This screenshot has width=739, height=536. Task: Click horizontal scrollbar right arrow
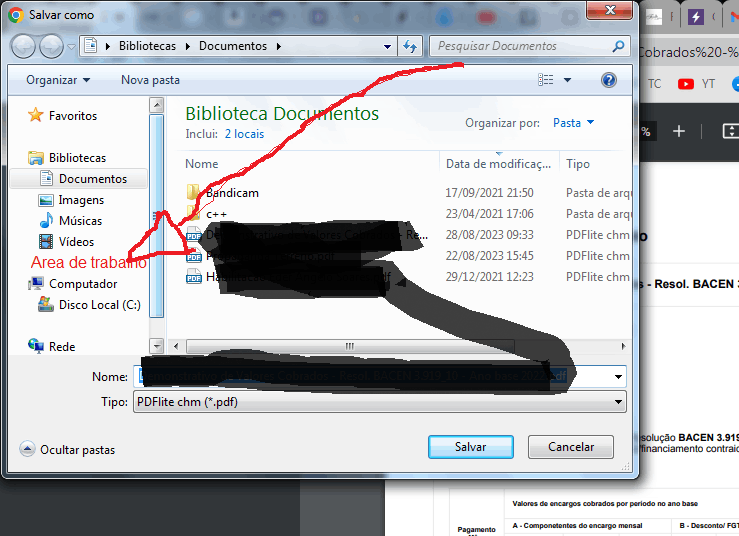click(x=624, y=346)
